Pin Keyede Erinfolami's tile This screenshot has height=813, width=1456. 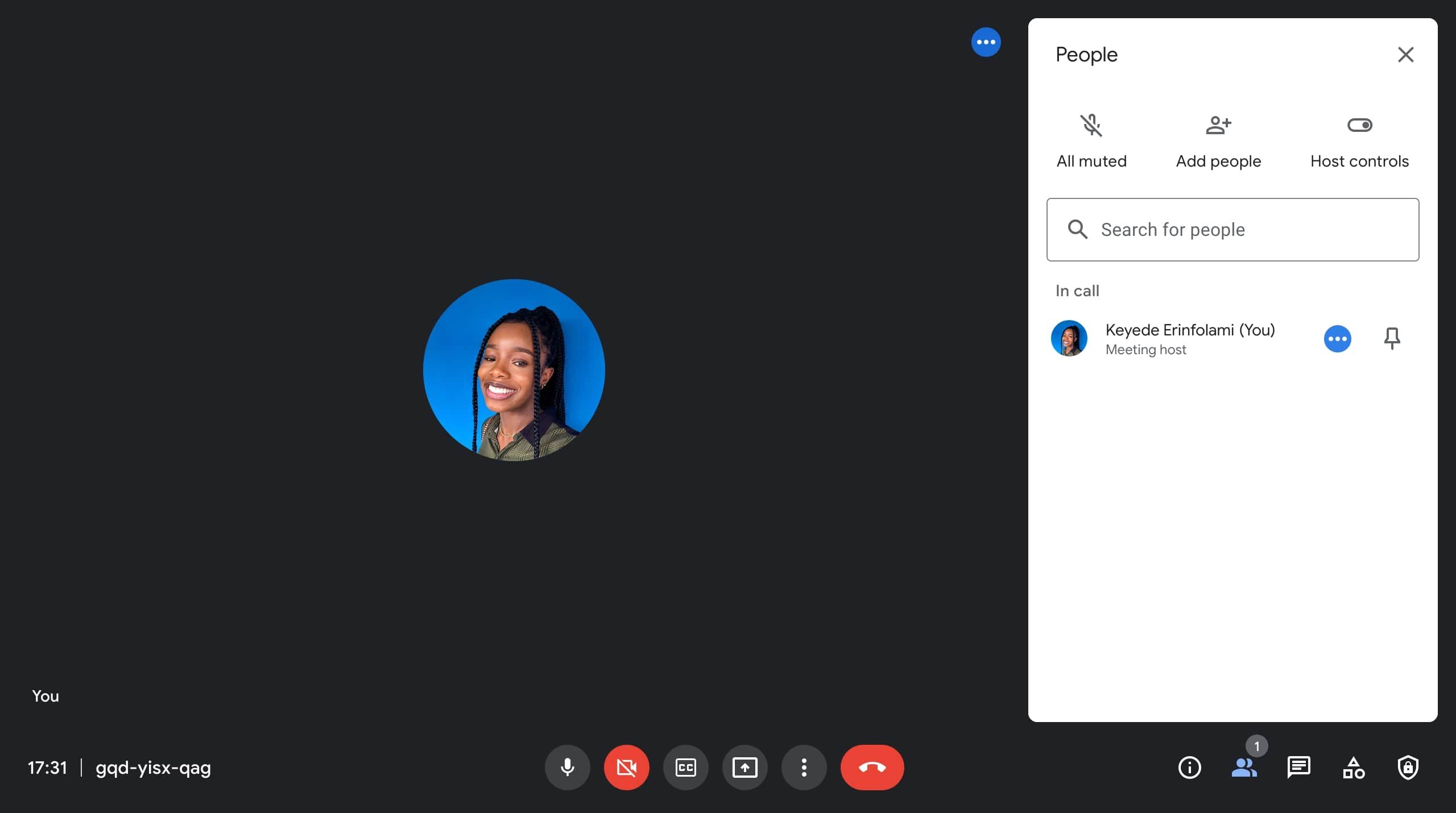coord(1391,338)
